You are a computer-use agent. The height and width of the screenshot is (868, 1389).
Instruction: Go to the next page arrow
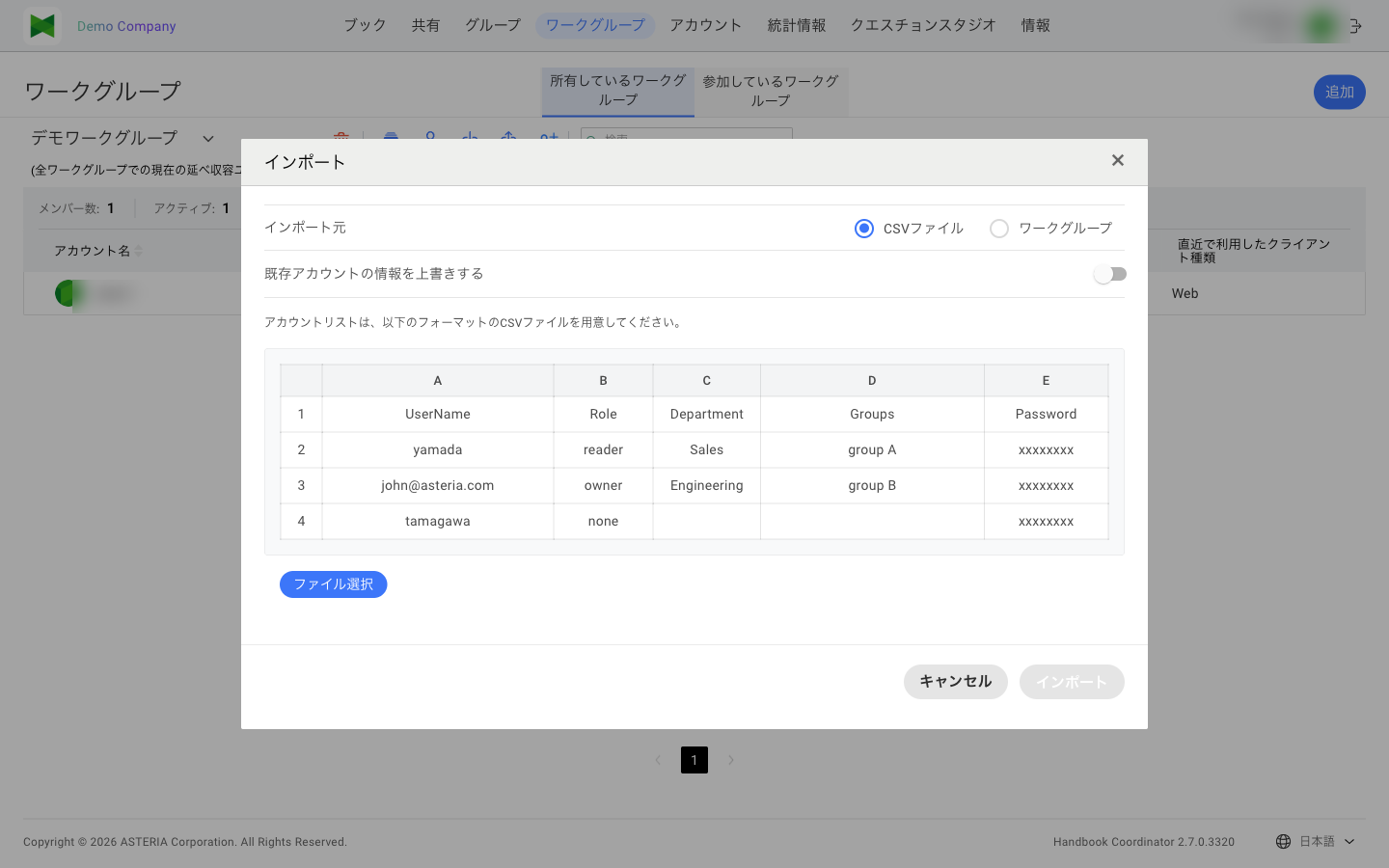pyautogui.click(x=731, y=760)
